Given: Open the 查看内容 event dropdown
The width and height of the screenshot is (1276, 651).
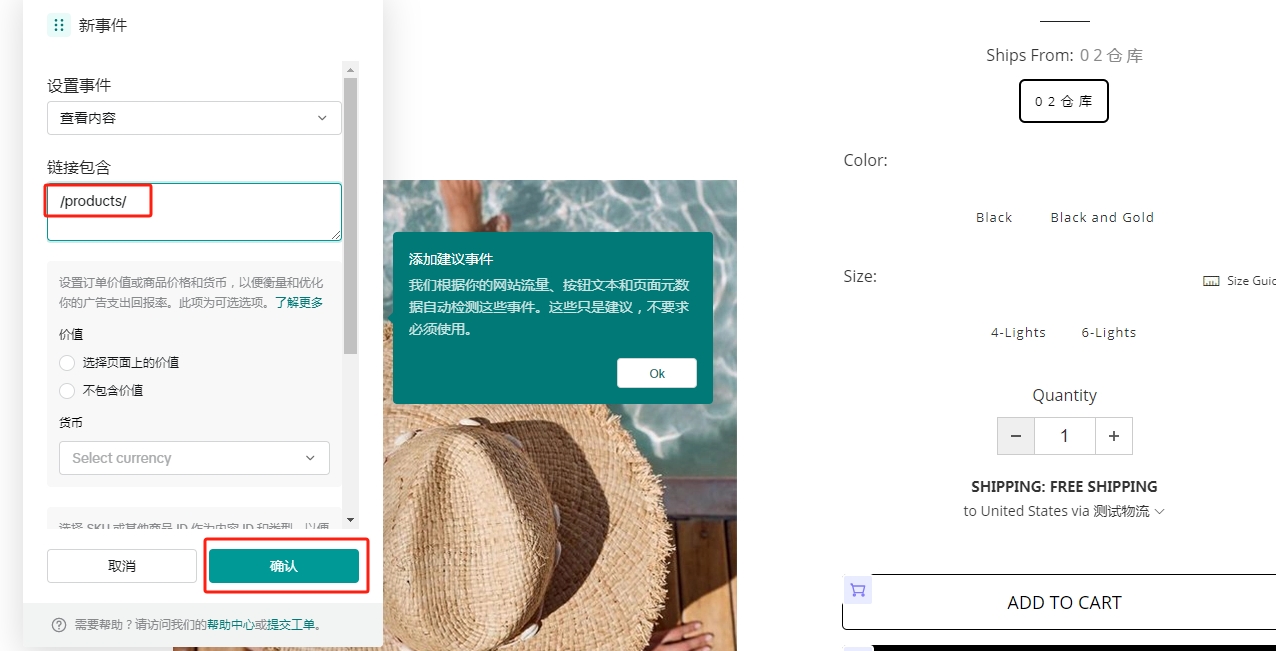Looking at the screenshot, I should tap(194, 118).
